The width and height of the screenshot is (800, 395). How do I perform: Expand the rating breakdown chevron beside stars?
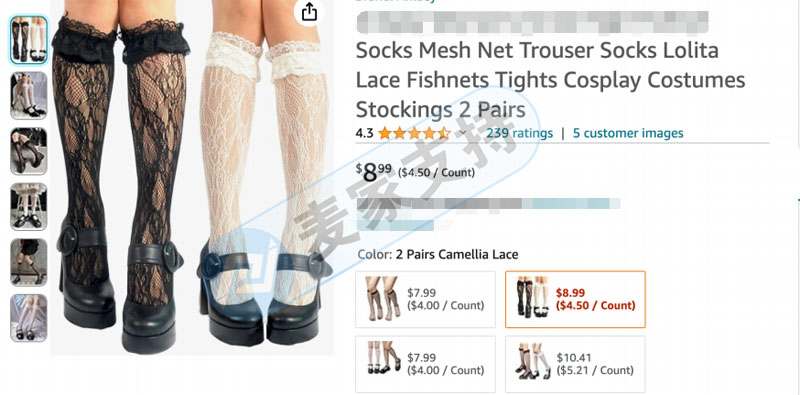click(463, 134)
